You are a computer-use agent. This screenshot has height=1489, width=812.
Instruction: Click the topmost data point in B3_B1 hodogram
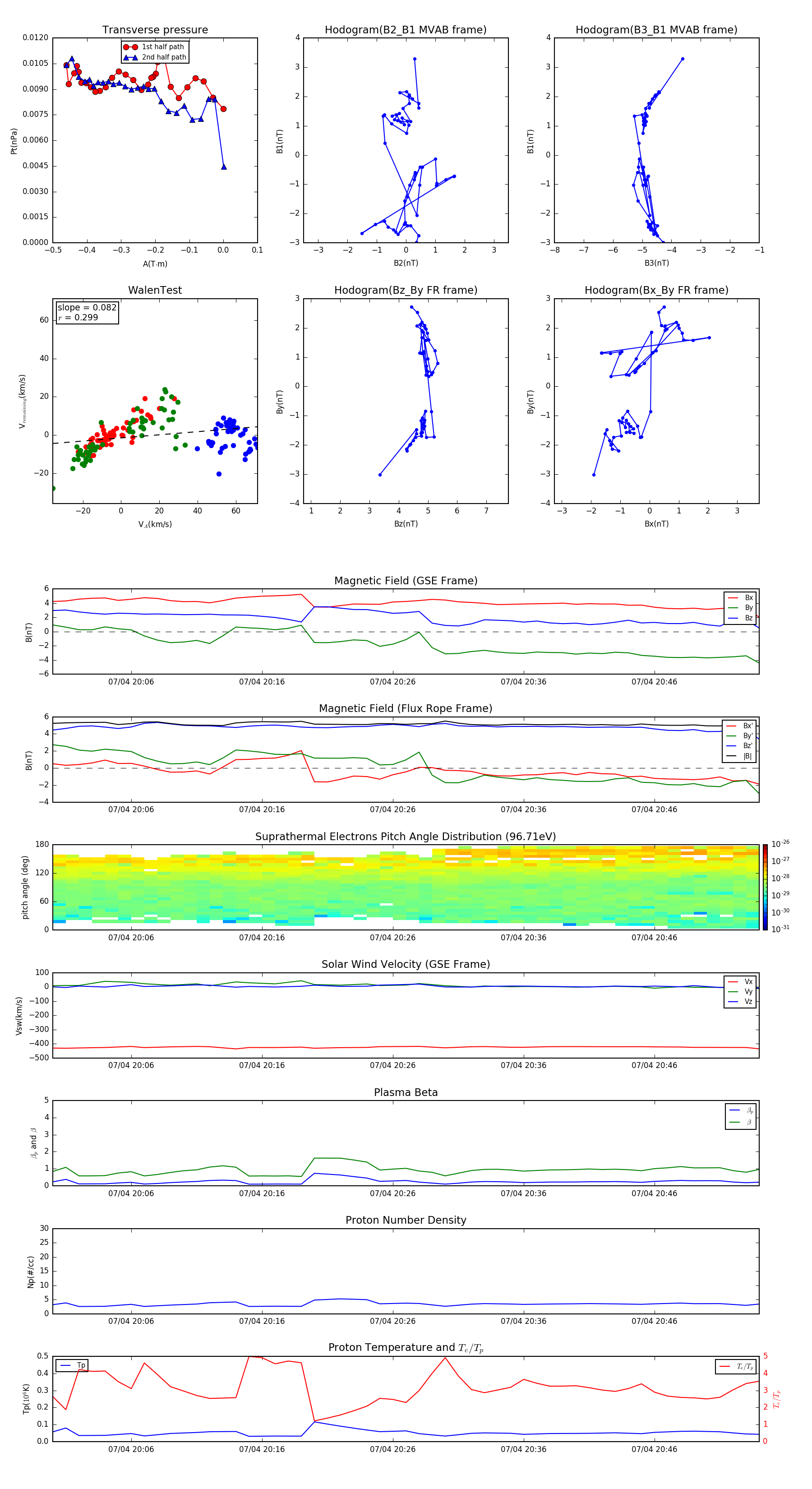(683, 59)
